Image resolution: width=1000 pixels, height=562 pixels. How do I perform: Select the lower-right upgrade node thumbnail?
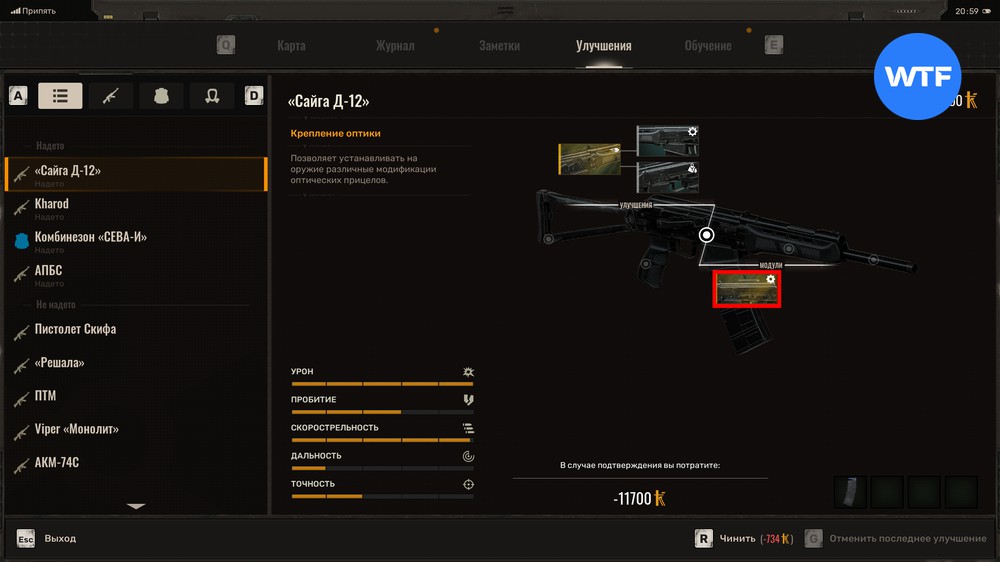click(x=667, y=177)
